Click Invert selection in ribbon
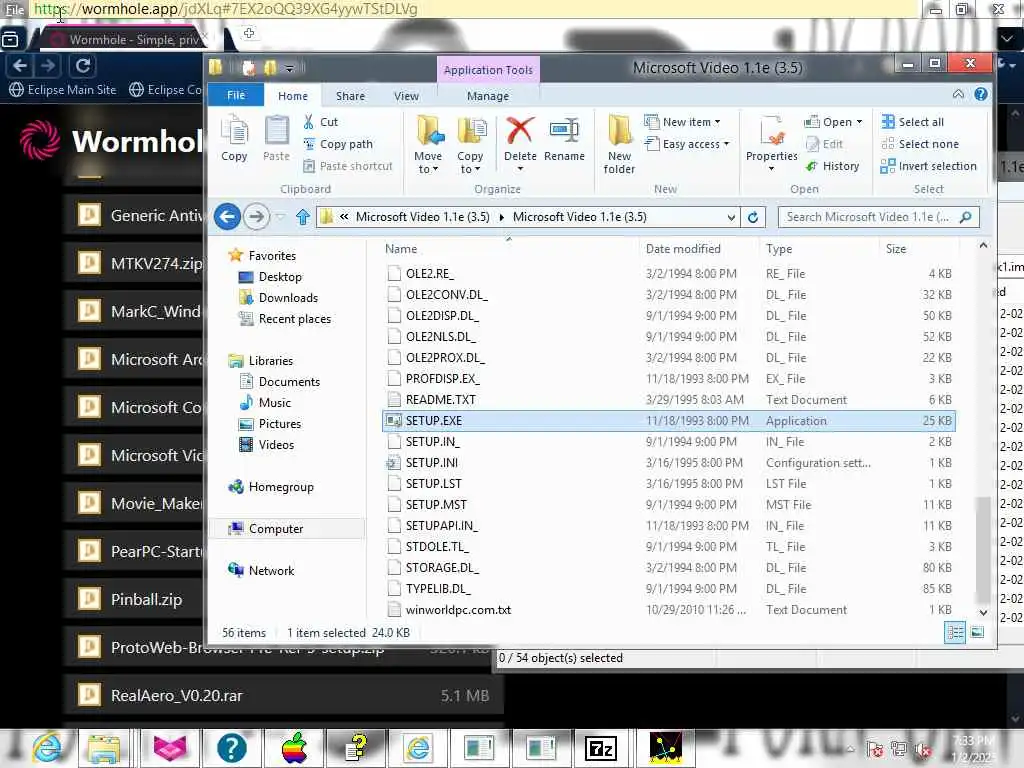1024x768 pixels. pos(929,166)
